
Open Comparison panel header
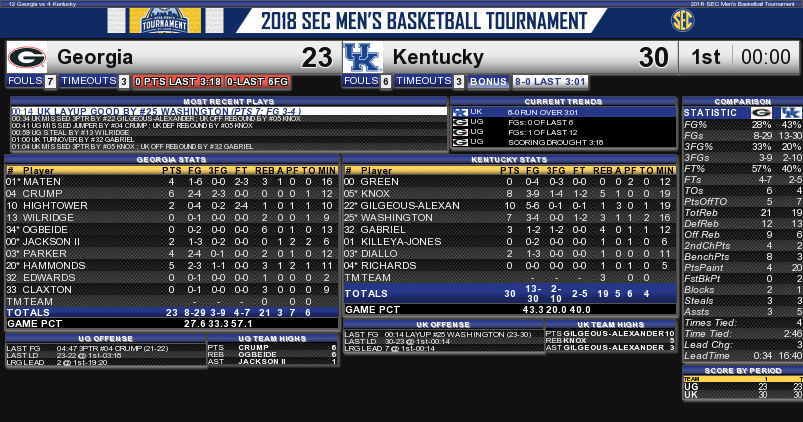pyautogui.click(x=743, y=101)
